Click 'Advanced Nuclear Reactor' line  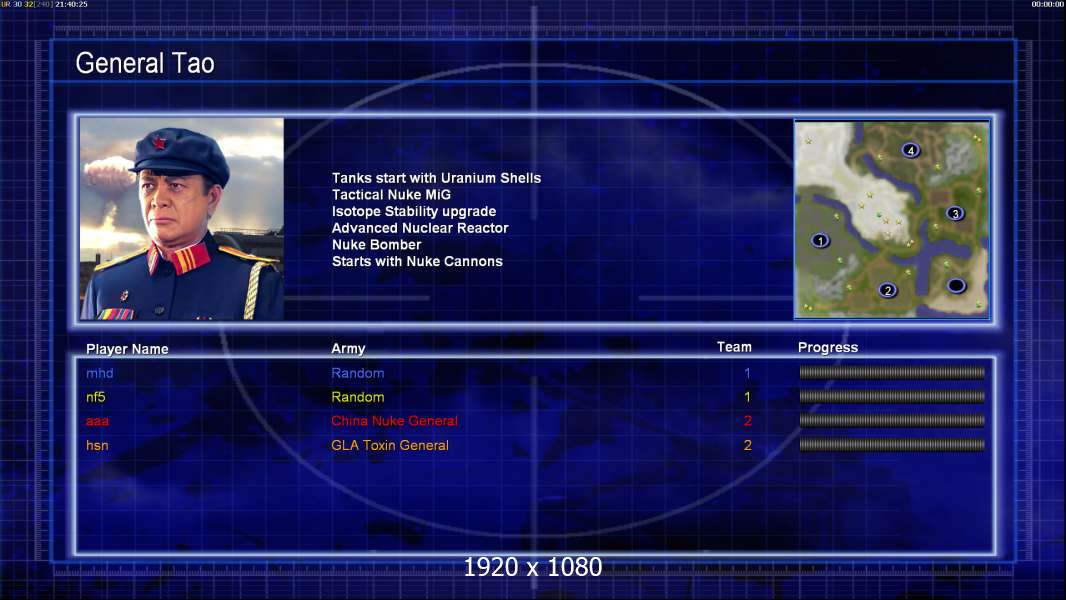click(420, 228)
